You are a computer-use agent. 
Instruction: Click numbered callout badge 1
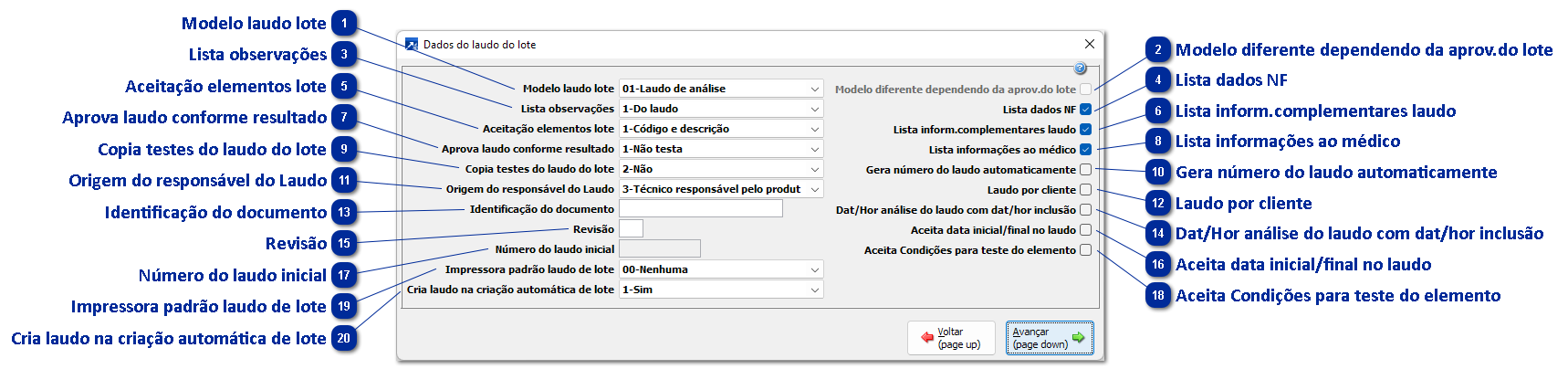click(344, 24)
